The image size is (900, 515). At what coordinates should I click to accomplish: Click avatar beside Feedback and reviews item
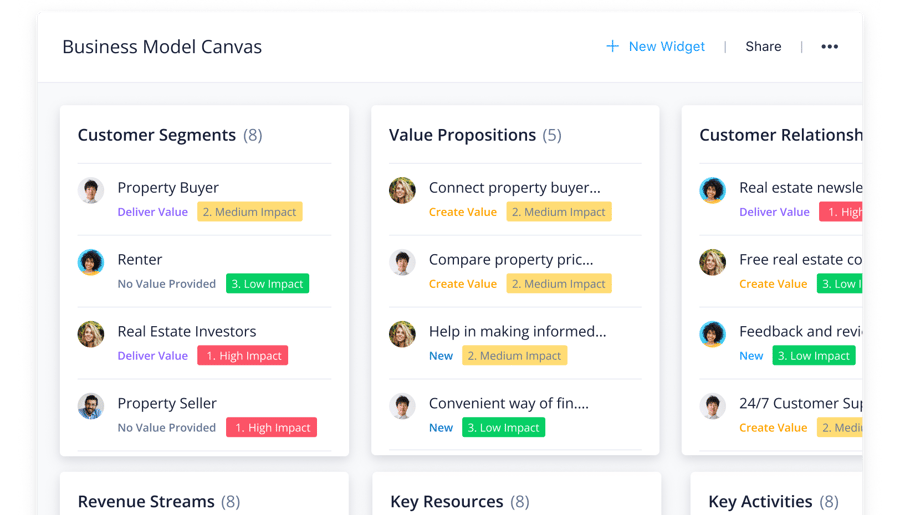click(712, 334)
